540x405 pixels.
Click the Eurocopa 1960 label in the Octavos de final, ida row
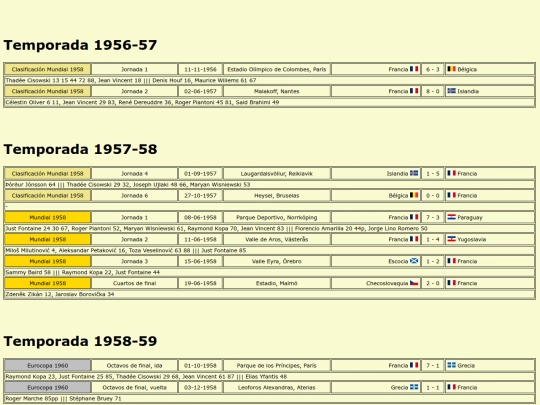click(x=48, y=366)
